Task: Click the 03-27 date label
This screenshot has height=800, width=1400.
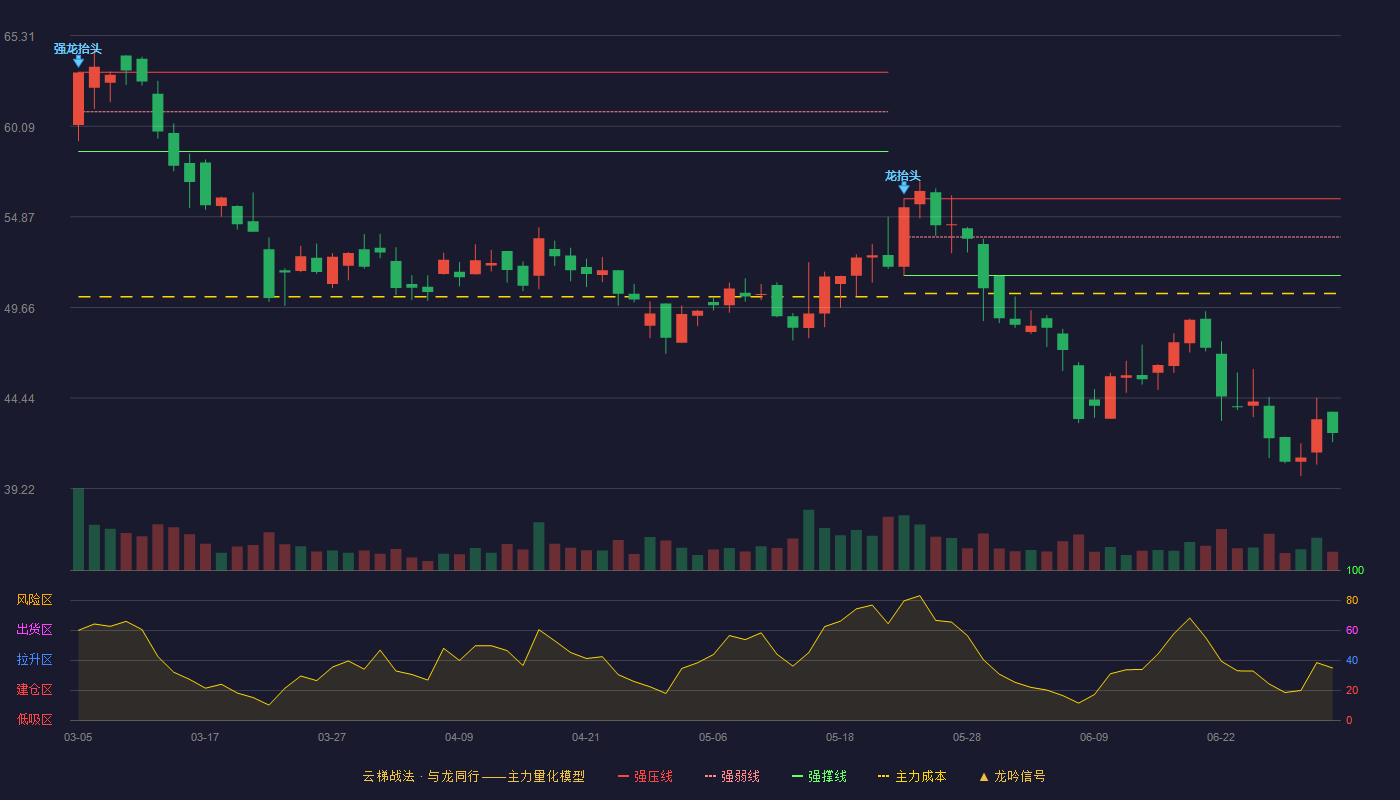Action: pyautogui.click(x=332, y=737)
